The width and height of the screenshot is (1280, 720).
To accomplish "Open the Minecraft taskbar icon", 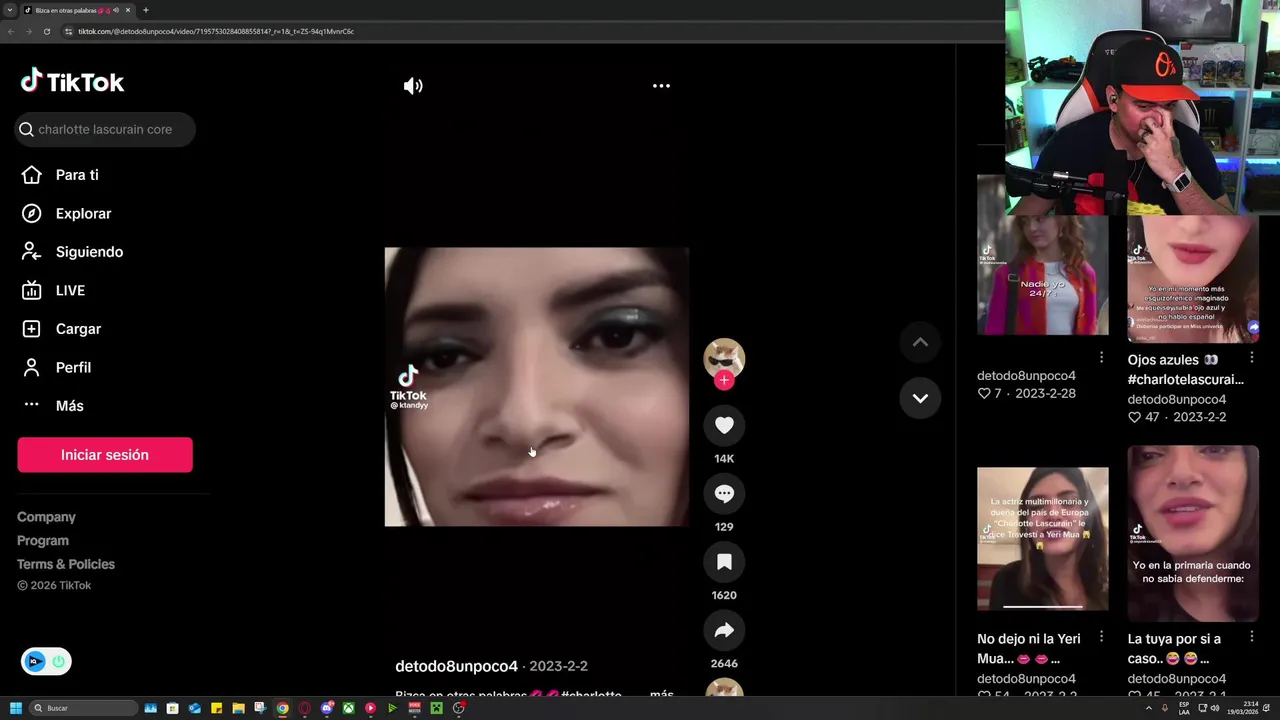I will pyautogui.click(x=436, y=708).
